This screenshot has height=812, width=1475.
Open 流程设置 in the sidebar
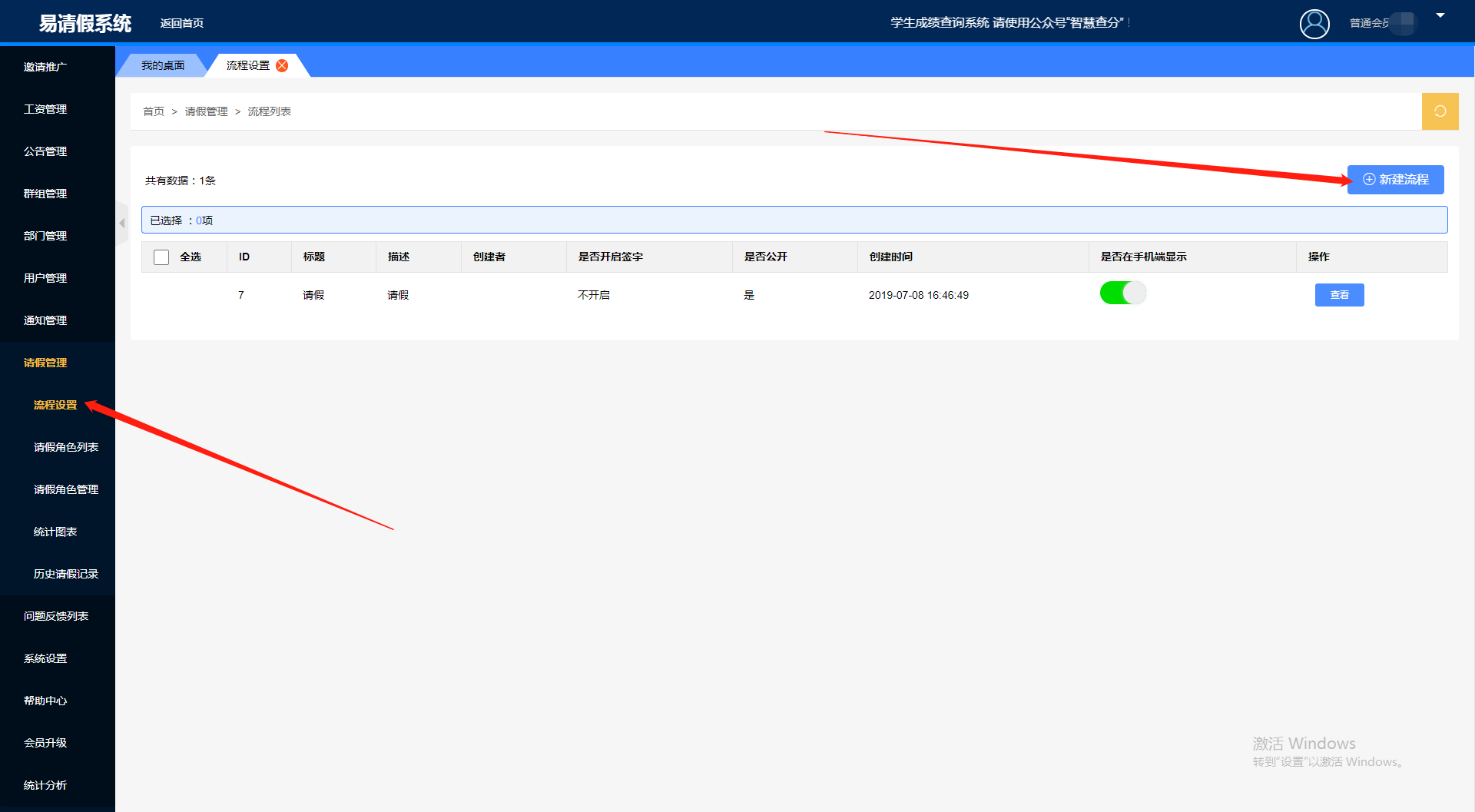pos(55,405)
